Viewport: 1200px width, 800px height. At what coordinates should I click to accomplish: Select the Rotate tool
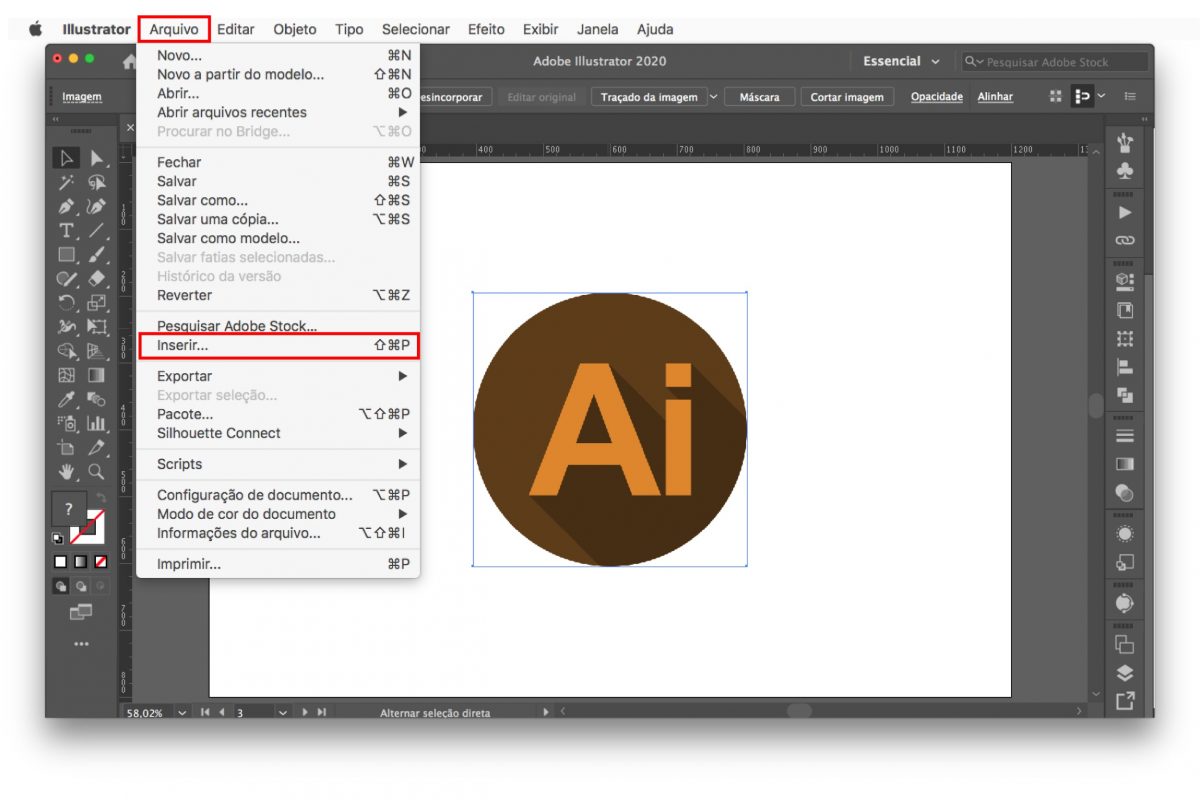point(67,303)
